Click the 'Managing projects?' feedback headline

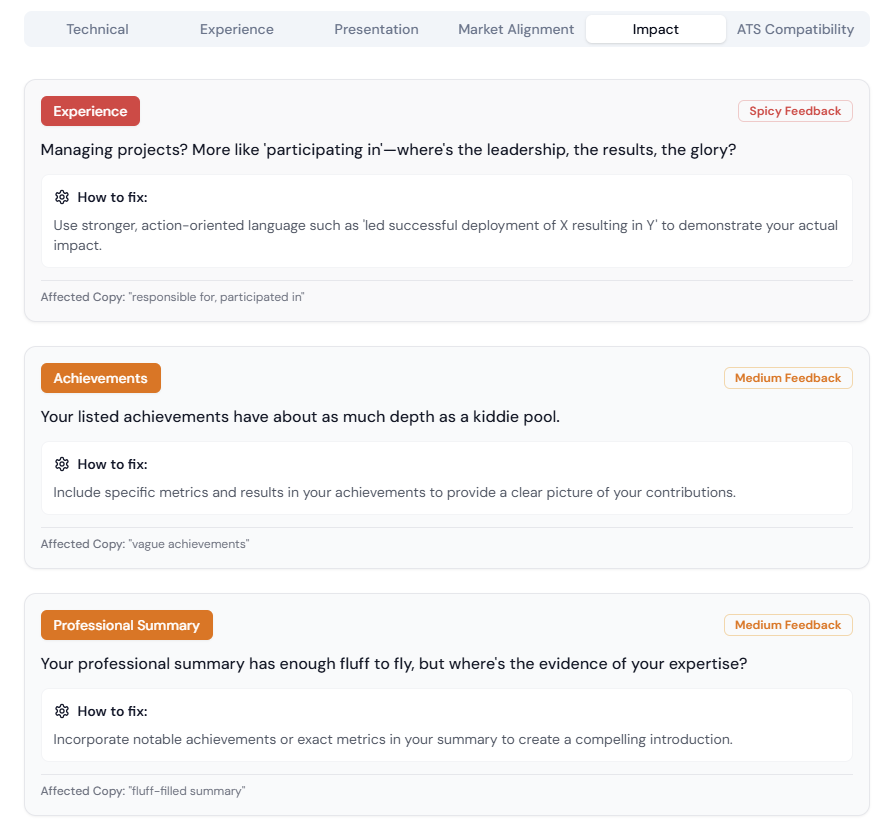tap(388, 150)
